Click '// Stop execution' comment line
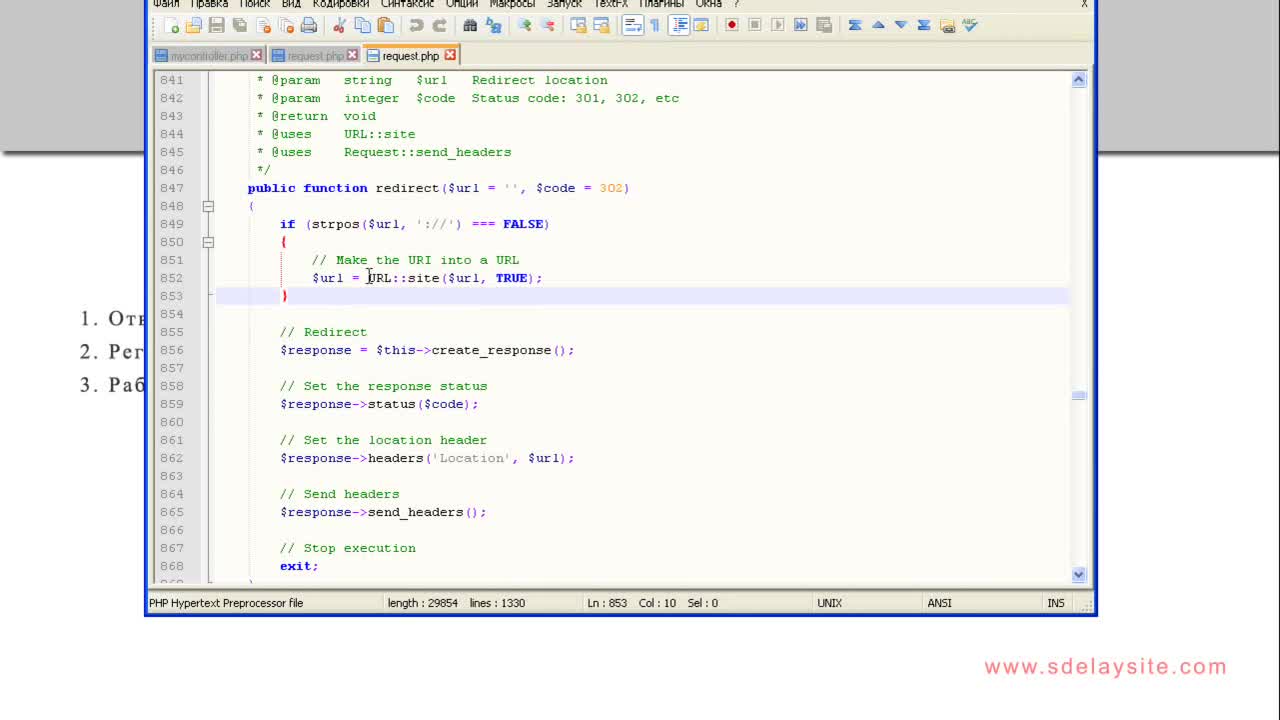The height and width of the screenshot is (720, 1280). (x=347, y=548)
